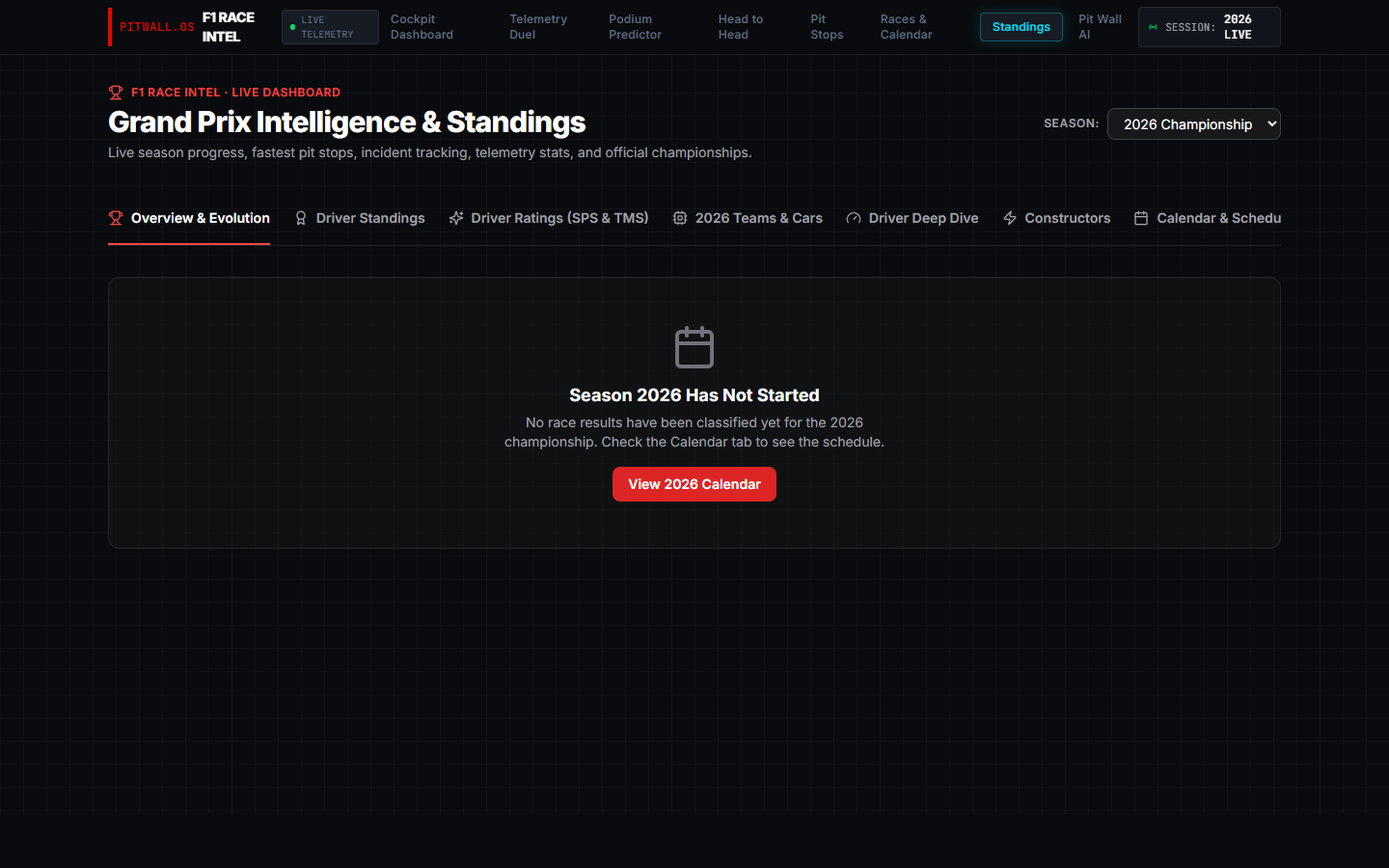
Task: Click the large calendar icon in empty-state card
Action: pos(694,347)
